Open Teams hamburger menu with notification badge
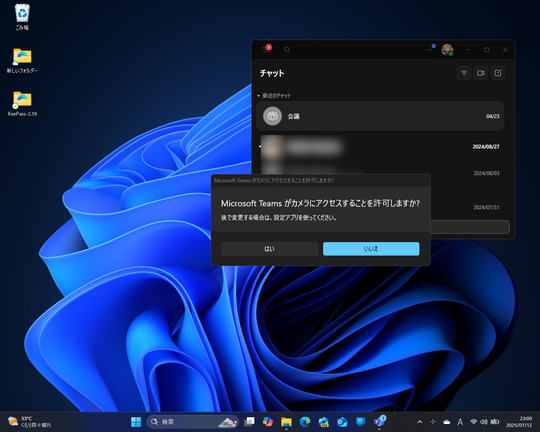 click(x=266, y=49)
